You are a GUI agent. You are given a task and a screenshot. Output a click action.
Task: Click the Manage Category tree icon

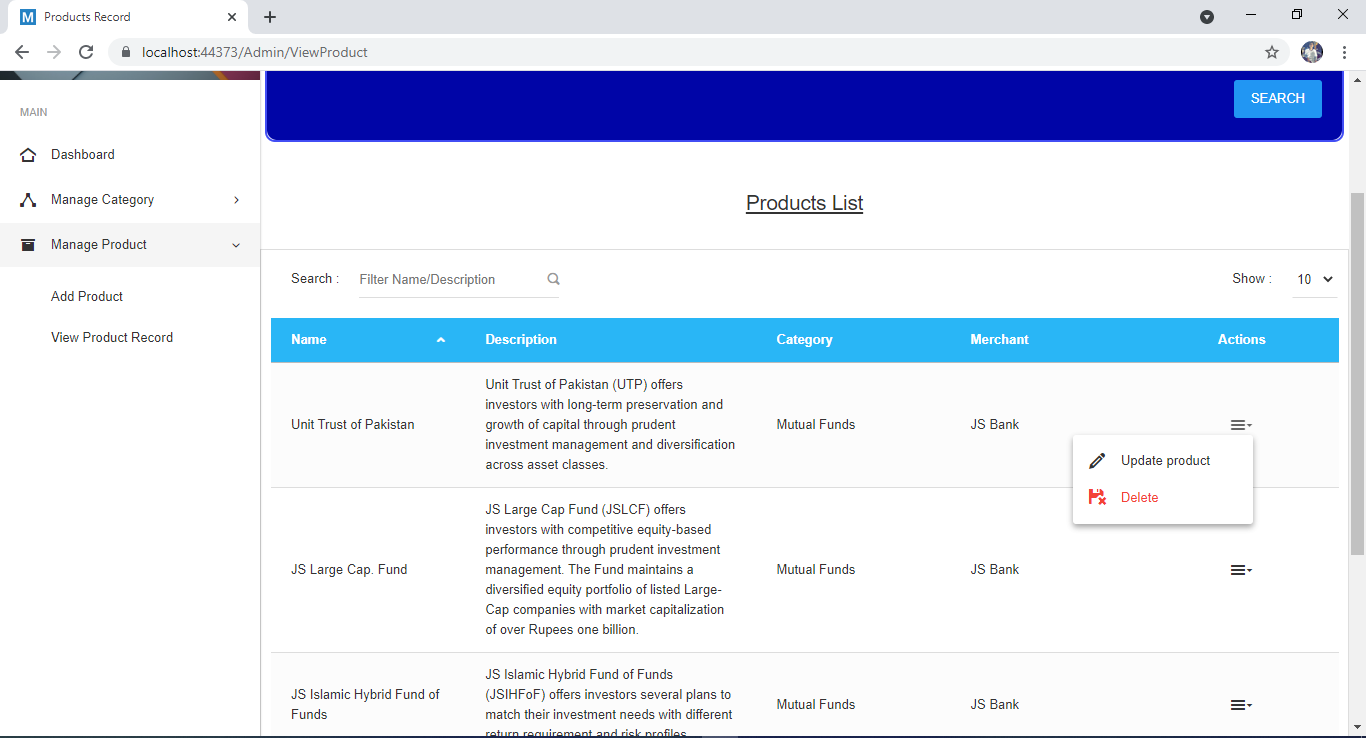click(x=28, y=200)
